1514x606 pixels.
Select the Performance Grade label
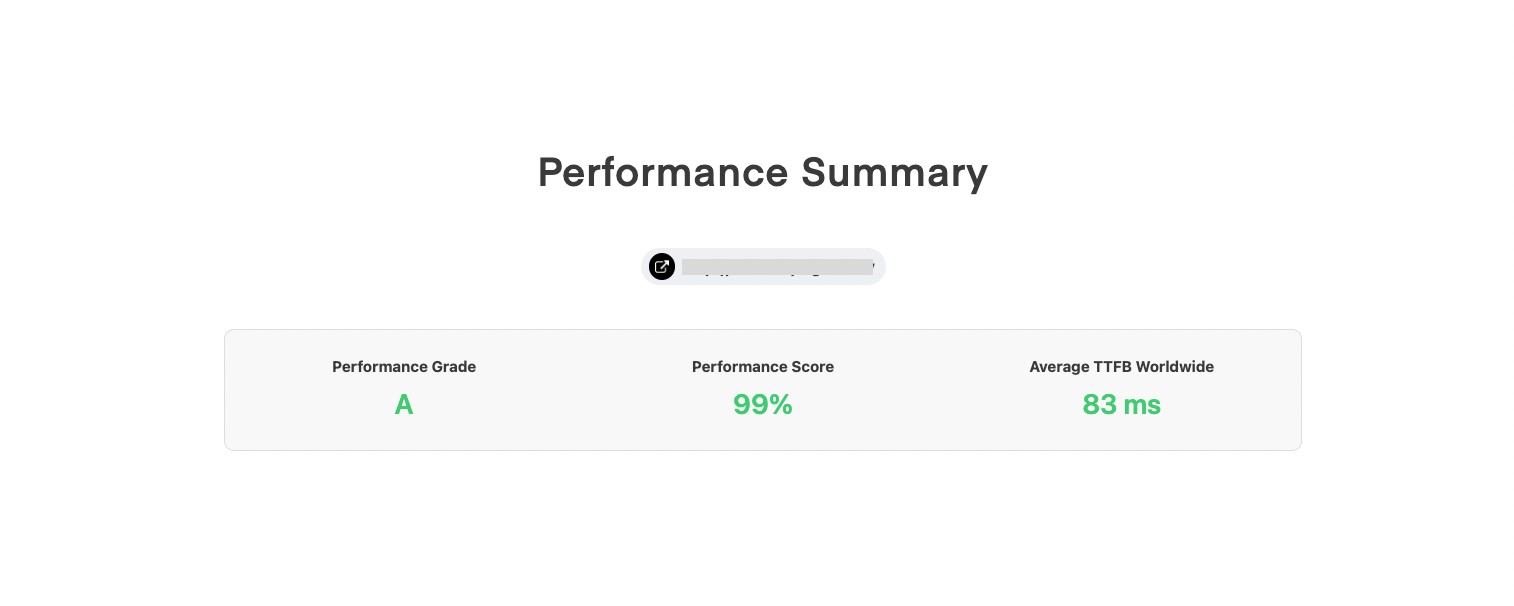404,367
